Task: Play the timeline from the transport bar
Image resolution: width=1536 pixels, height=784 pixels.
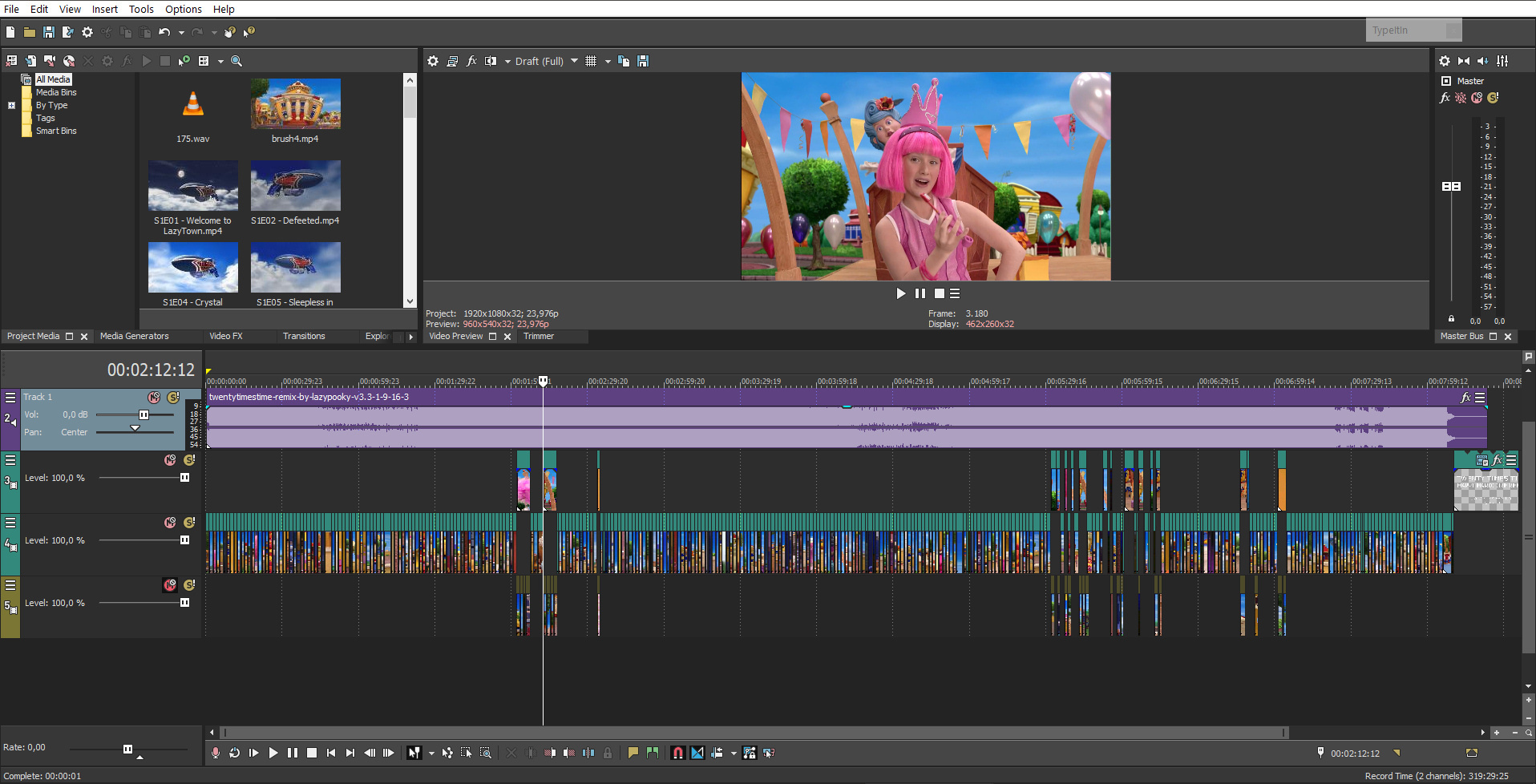Action: 273,753
